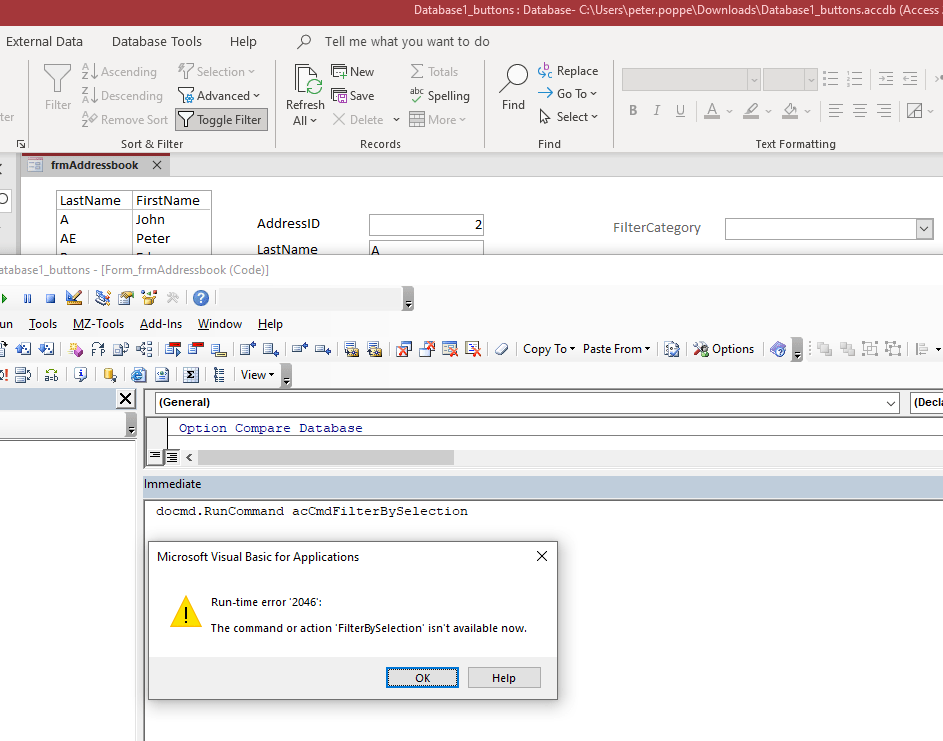Open the FilterCategory combo box

[x=925, y=229]
